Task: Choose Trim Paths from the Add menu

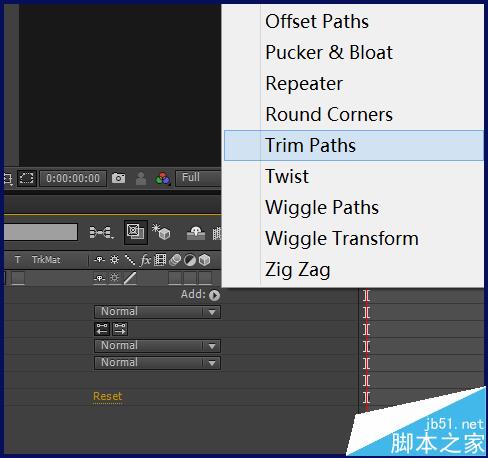Action: (x=354, y=145)
